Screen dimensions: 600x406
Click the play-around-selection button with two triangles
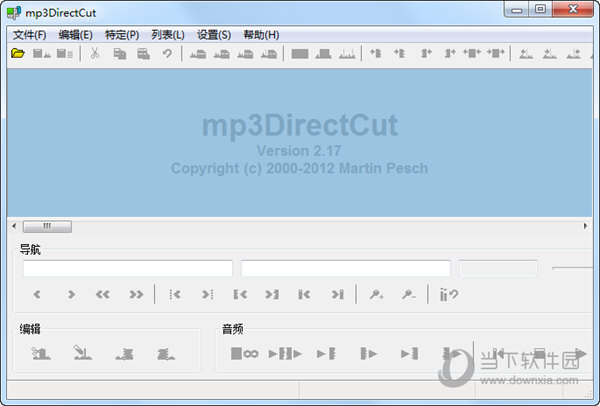coord(285,354)
